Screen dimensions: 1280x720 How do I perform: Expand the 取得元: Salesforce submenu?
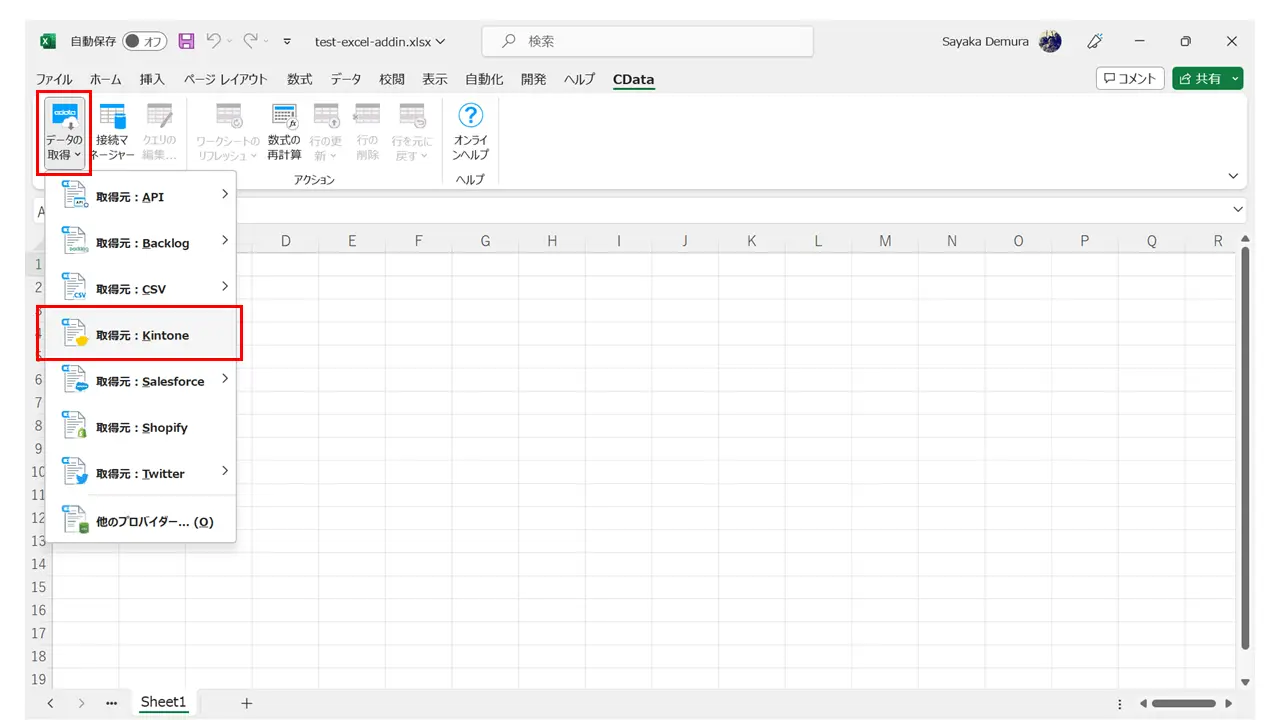click(140, 381)
